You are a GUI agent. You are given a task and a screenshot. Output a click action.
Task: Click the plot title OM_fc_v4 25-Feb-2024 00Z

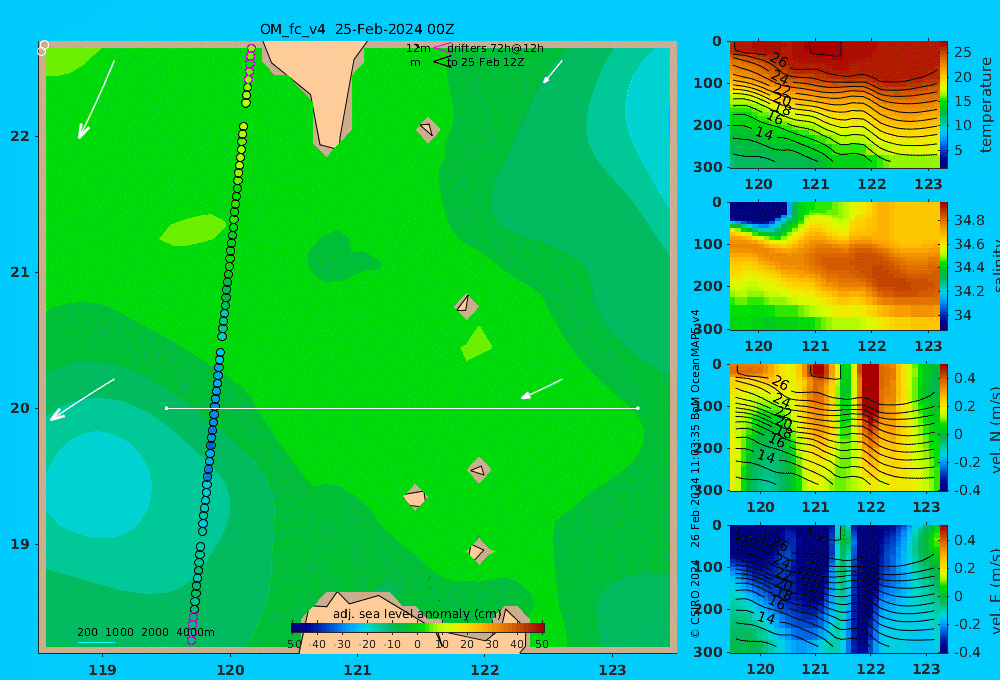pyautogui.click(x=357, y=29)
